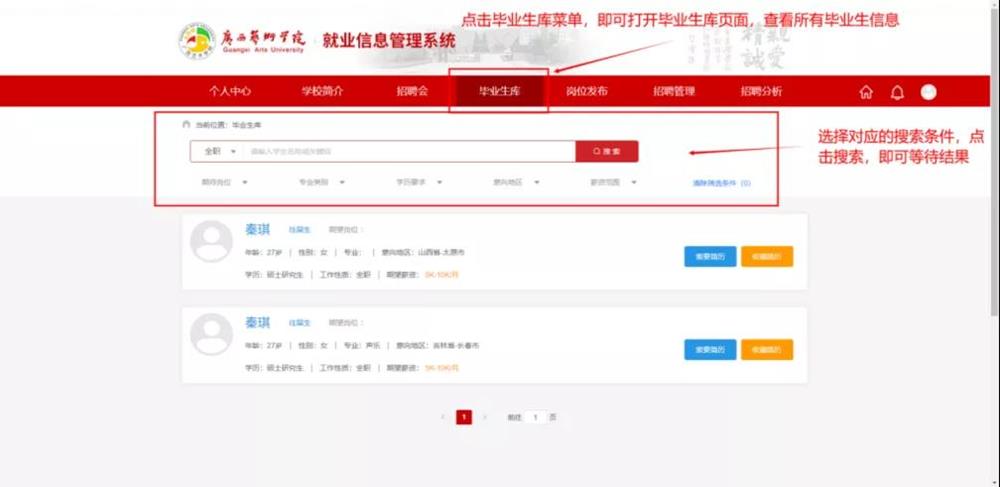Open notifications via the bell icon
Screen dimensions: 1000x487
coord(897,92)
